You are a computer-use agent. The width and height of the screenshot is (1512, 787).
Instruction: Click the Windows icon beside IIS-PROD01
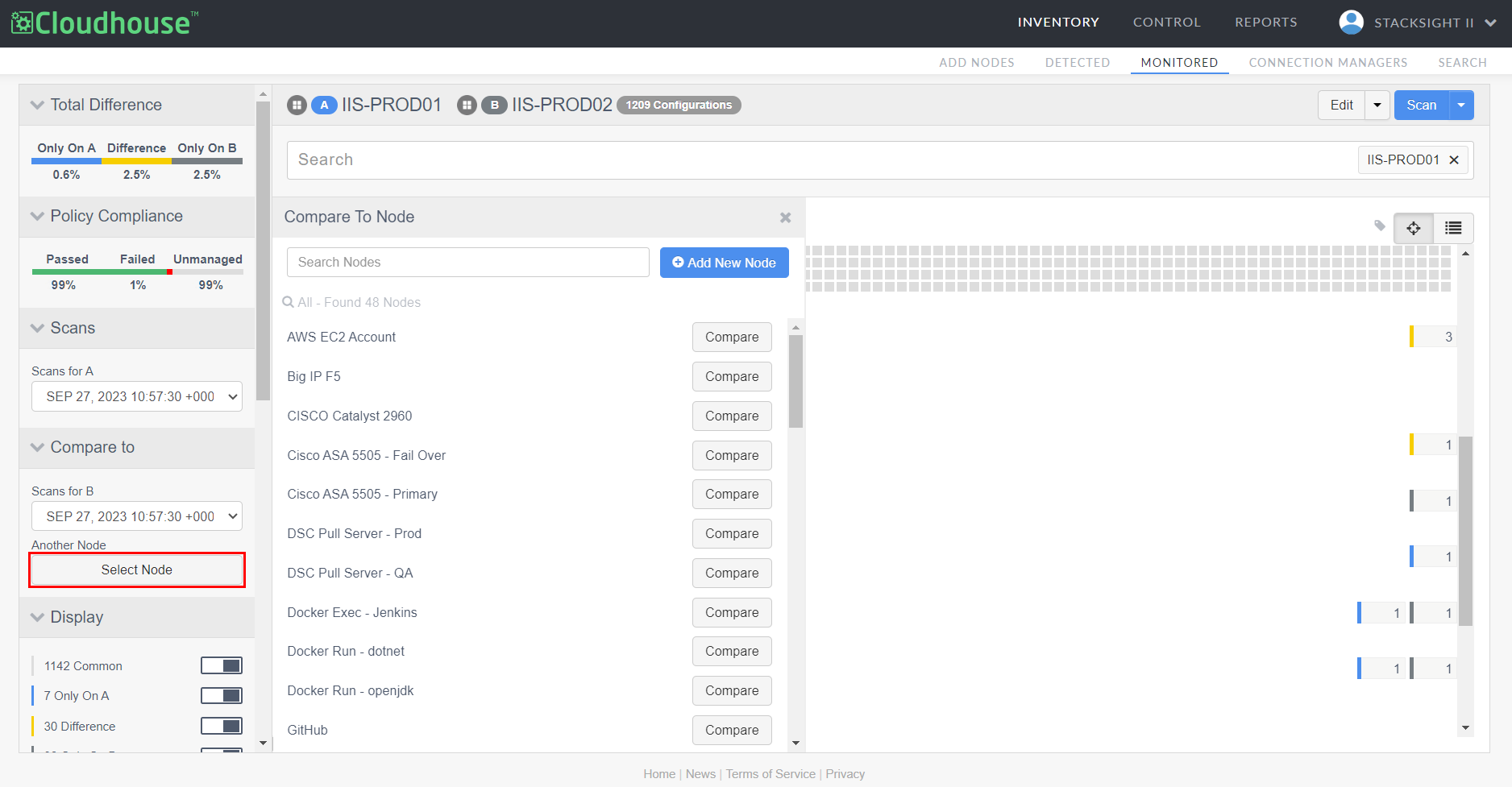coord(297,105)
